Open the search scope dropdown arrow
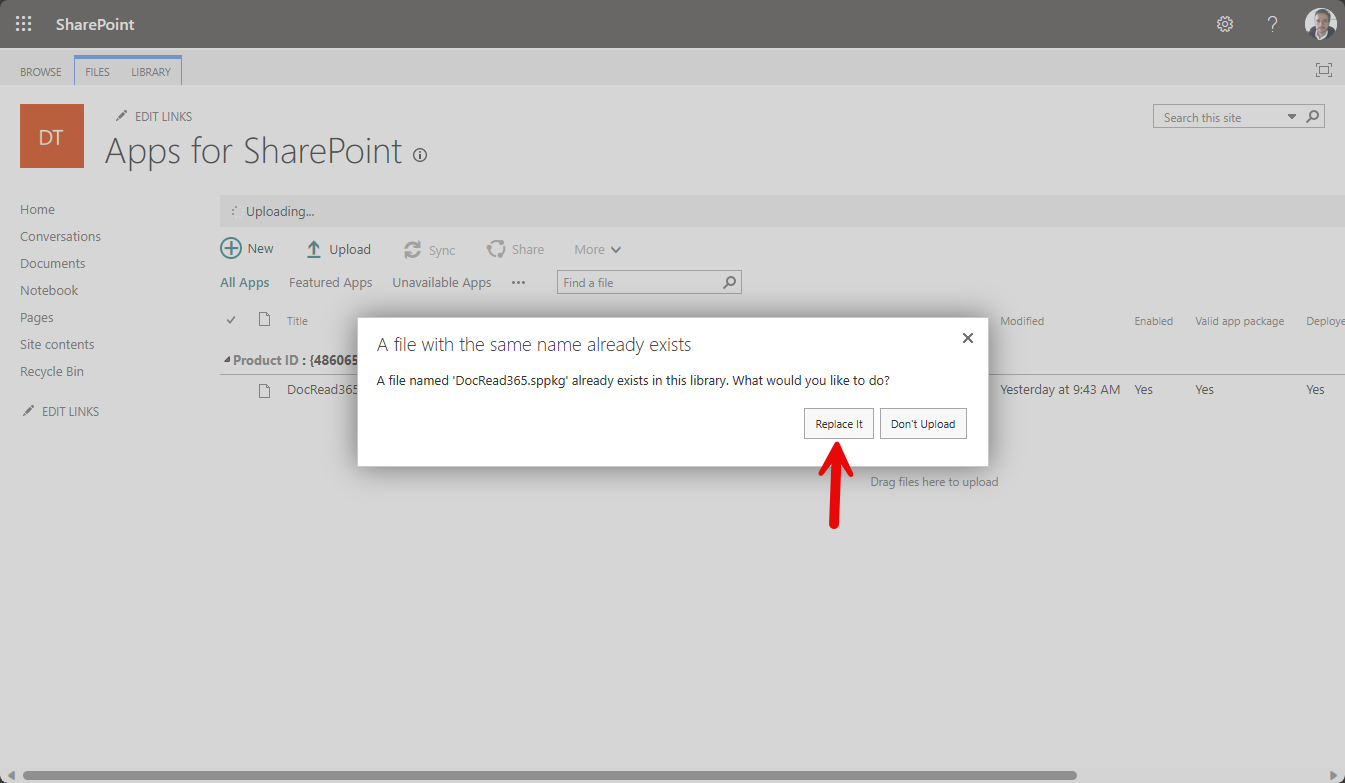Viewport: 1345px width, 783px height. tap(1292, 117)
